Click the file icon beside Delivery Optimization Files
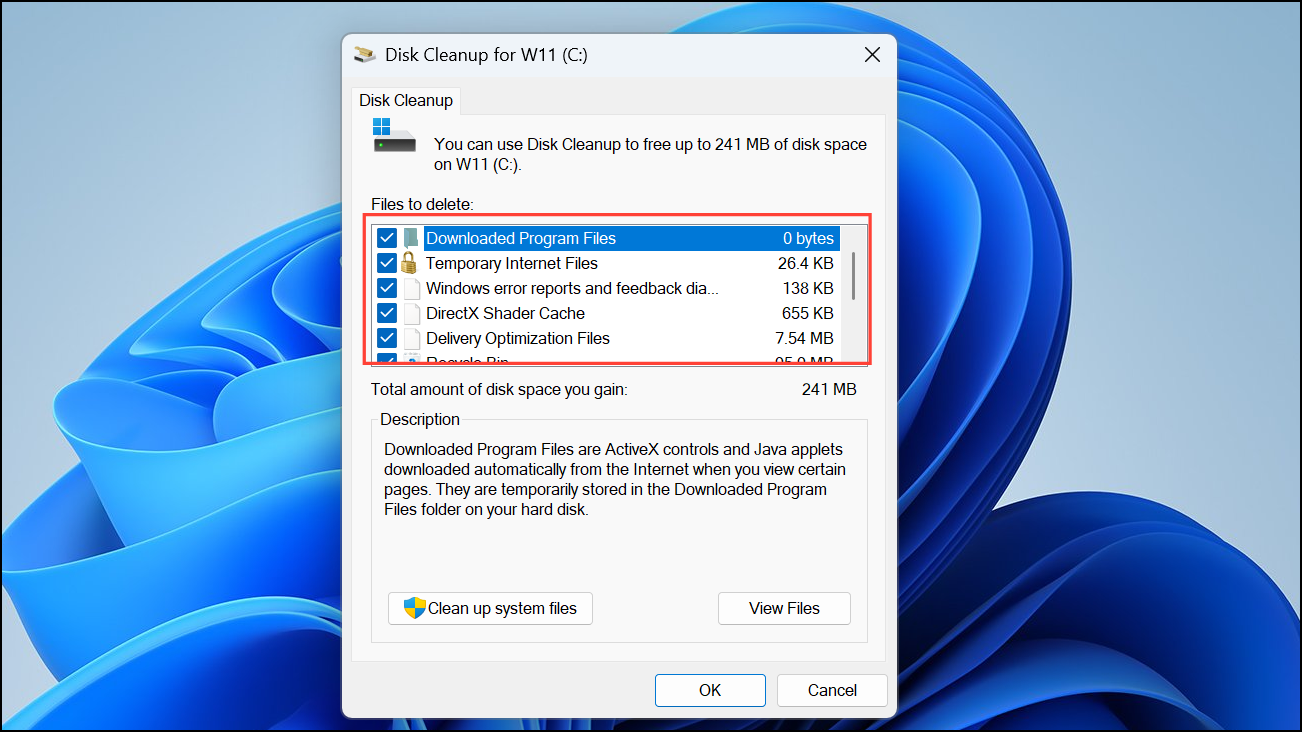Viewport: 1302px width, 732px height. pyautogui.click(x=411, y=338)
